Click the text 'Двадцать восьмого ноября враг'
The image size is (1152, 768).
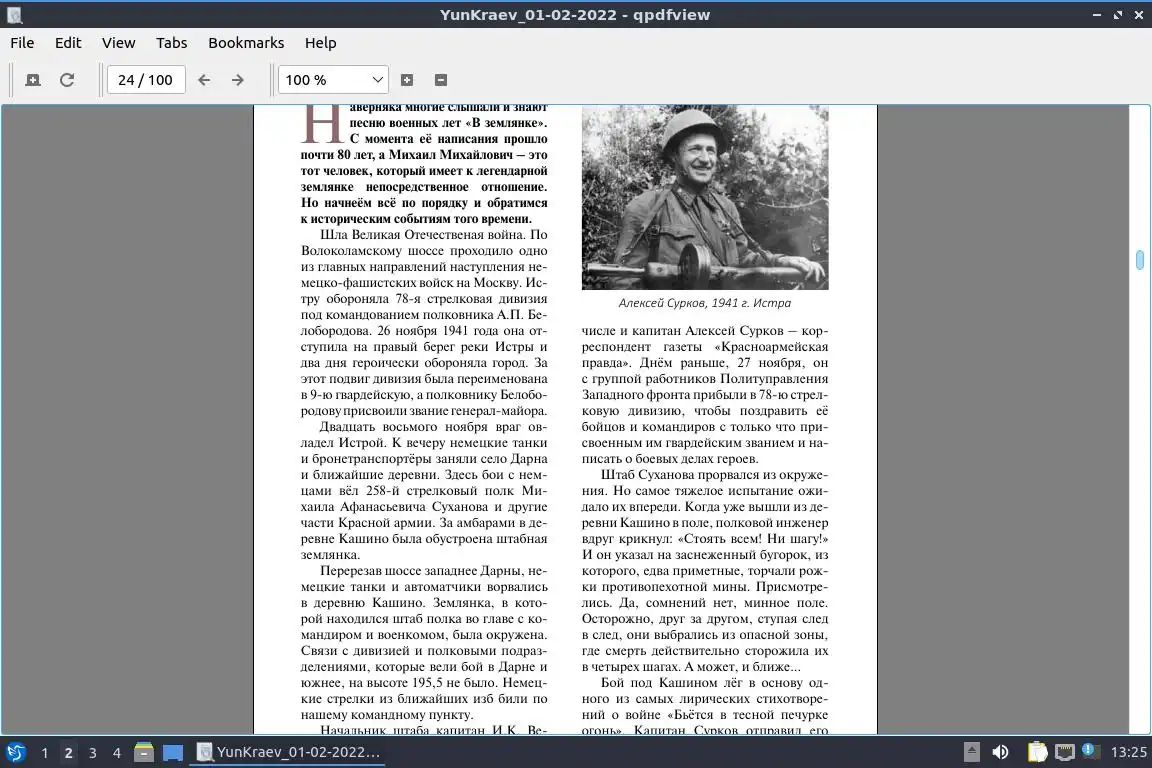pyautogui.click(x=420, y=426)
